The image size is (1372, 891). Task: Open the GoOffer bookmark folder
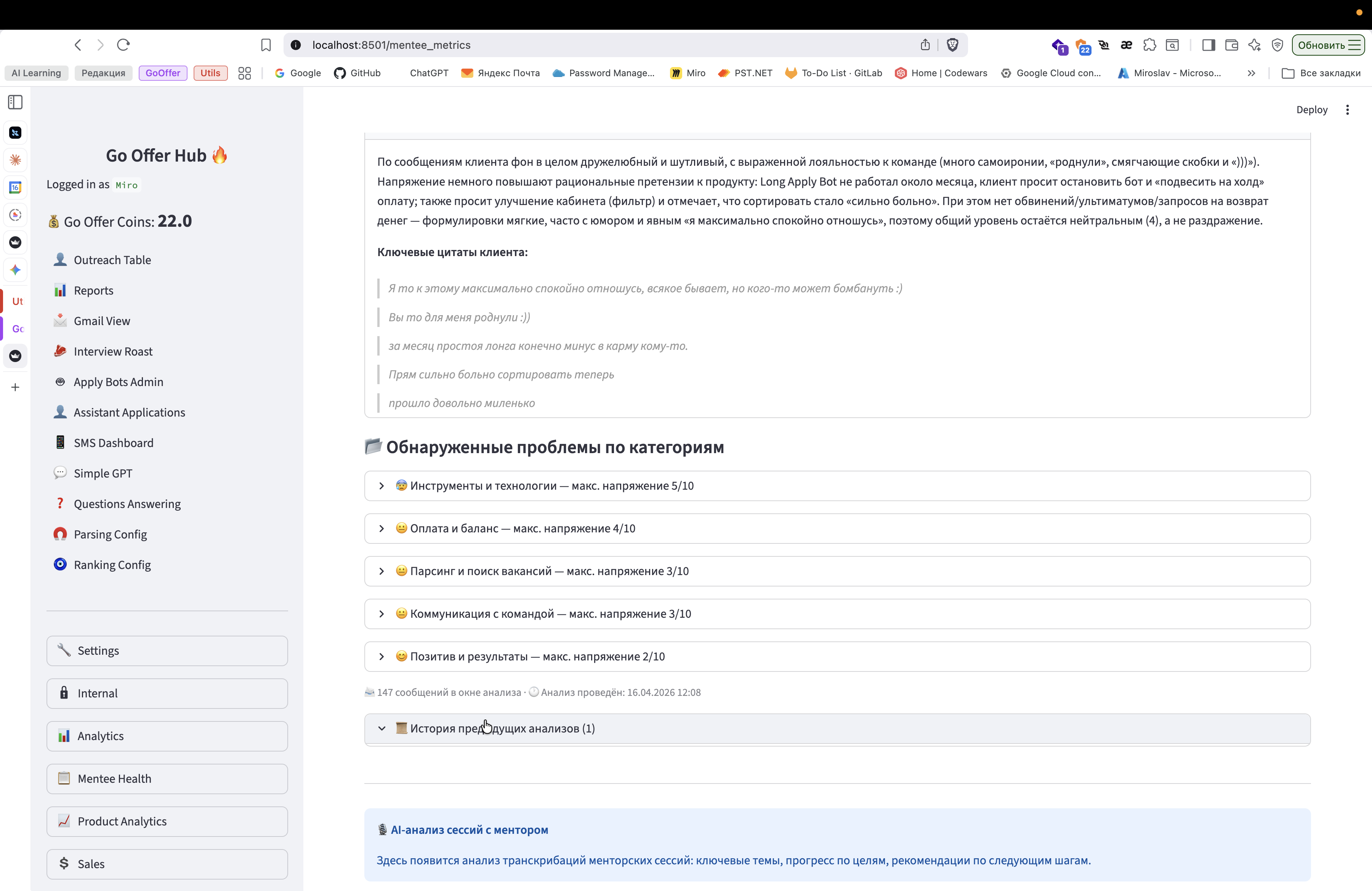pos(163,73)
